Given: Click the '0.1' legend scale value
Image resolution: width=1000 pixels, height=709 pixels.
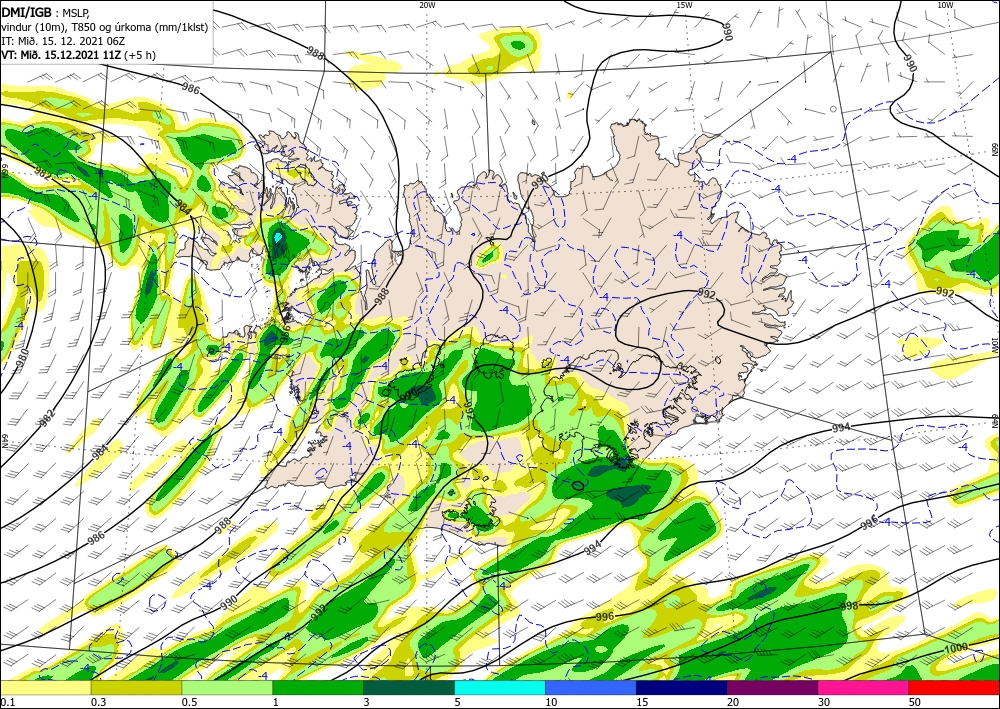Looking at the screenshot, I should [x=6, y=702].
